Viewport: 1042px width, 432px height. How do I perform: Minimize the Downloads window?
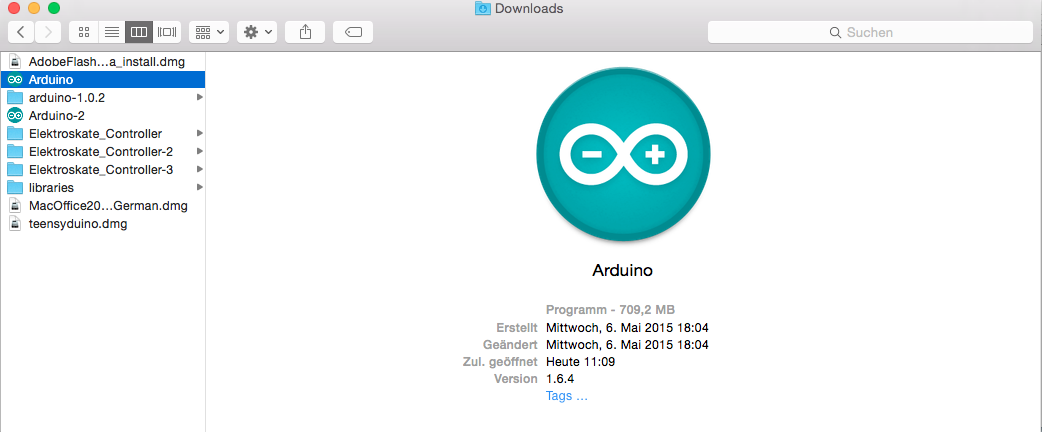[33, 9]
